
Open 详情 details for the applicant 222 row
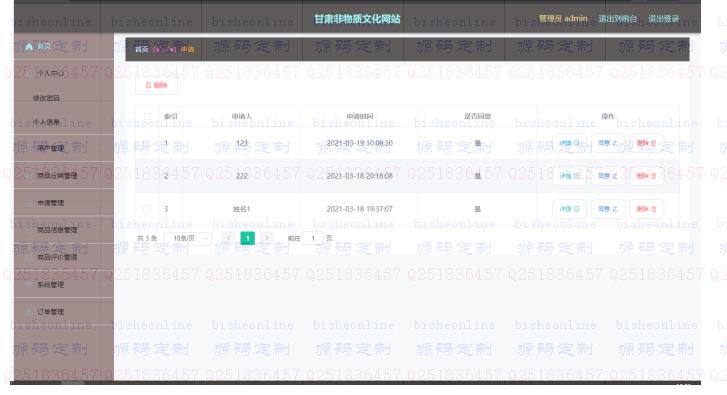(569, 176)
